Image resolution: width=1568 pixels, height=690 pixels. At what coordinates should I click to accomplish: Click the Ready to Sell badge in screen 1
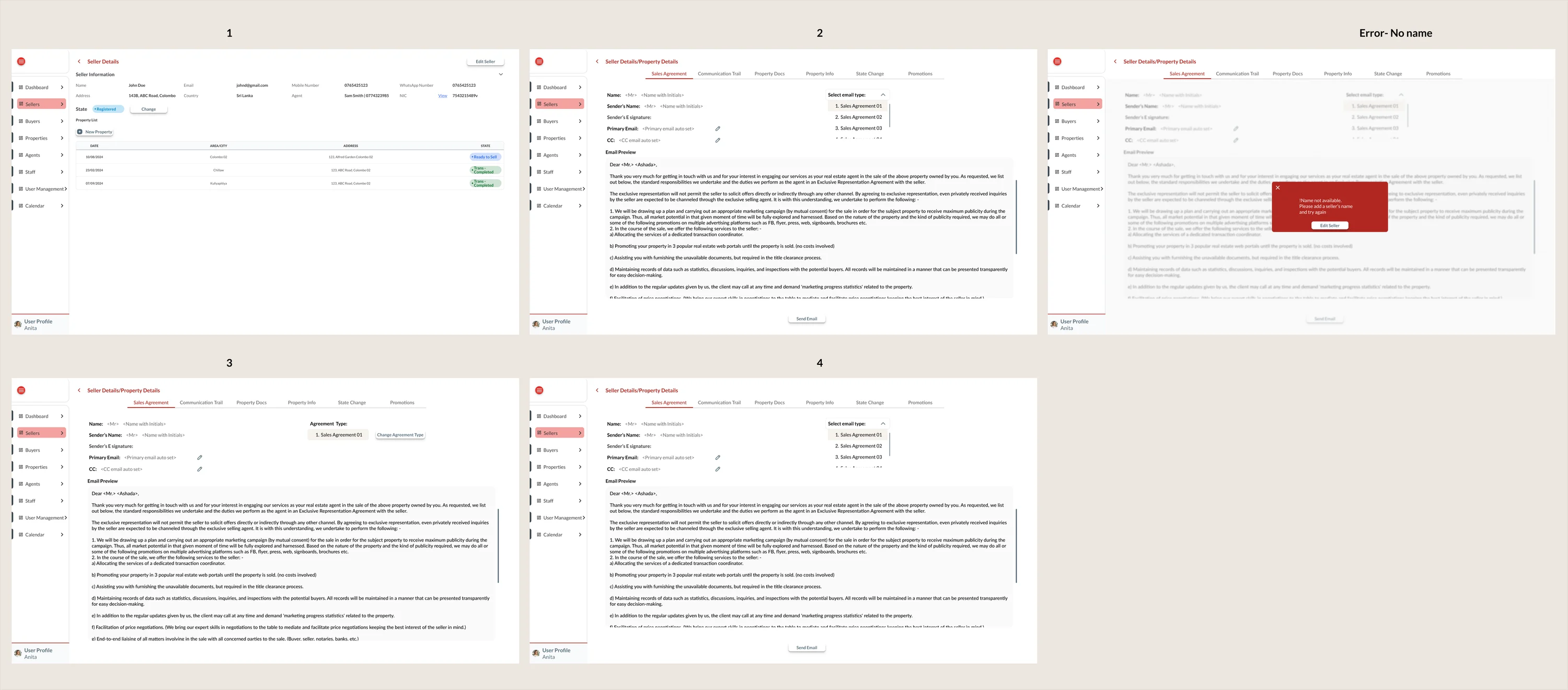tap(485, 156)
